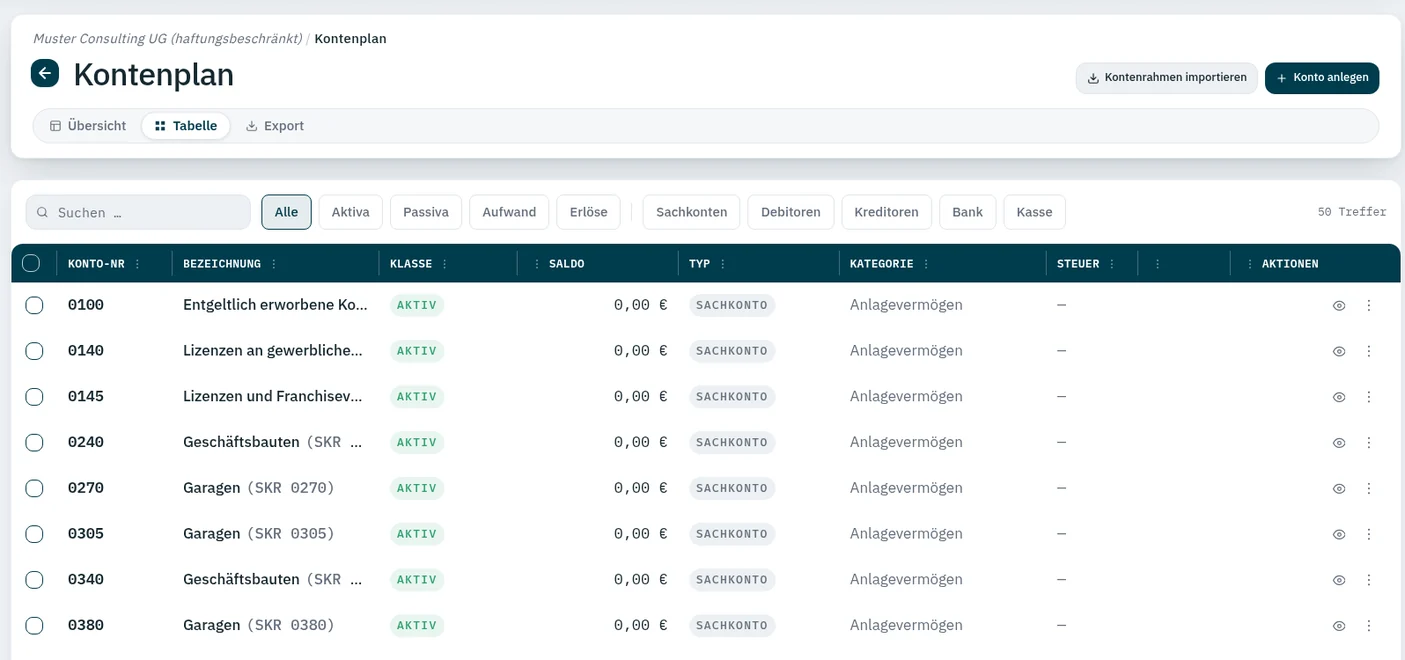Toggle the checkbox for account 0270

[x=34, y=488]
